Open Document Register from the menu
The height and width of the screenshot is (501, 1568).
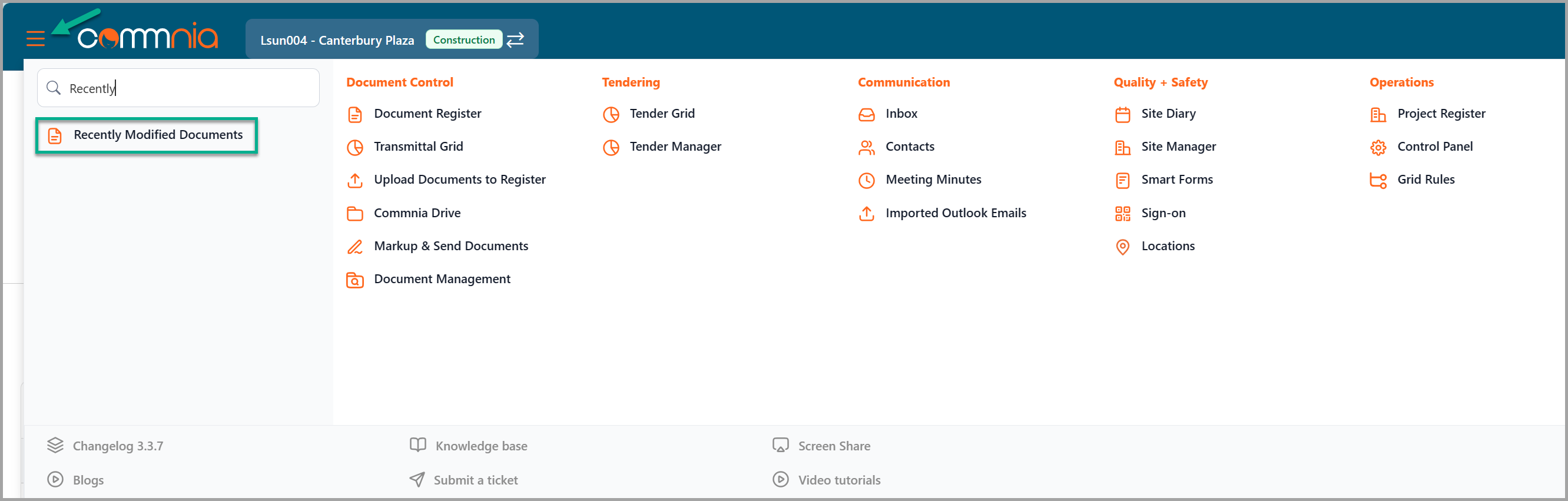coord(427,114)
